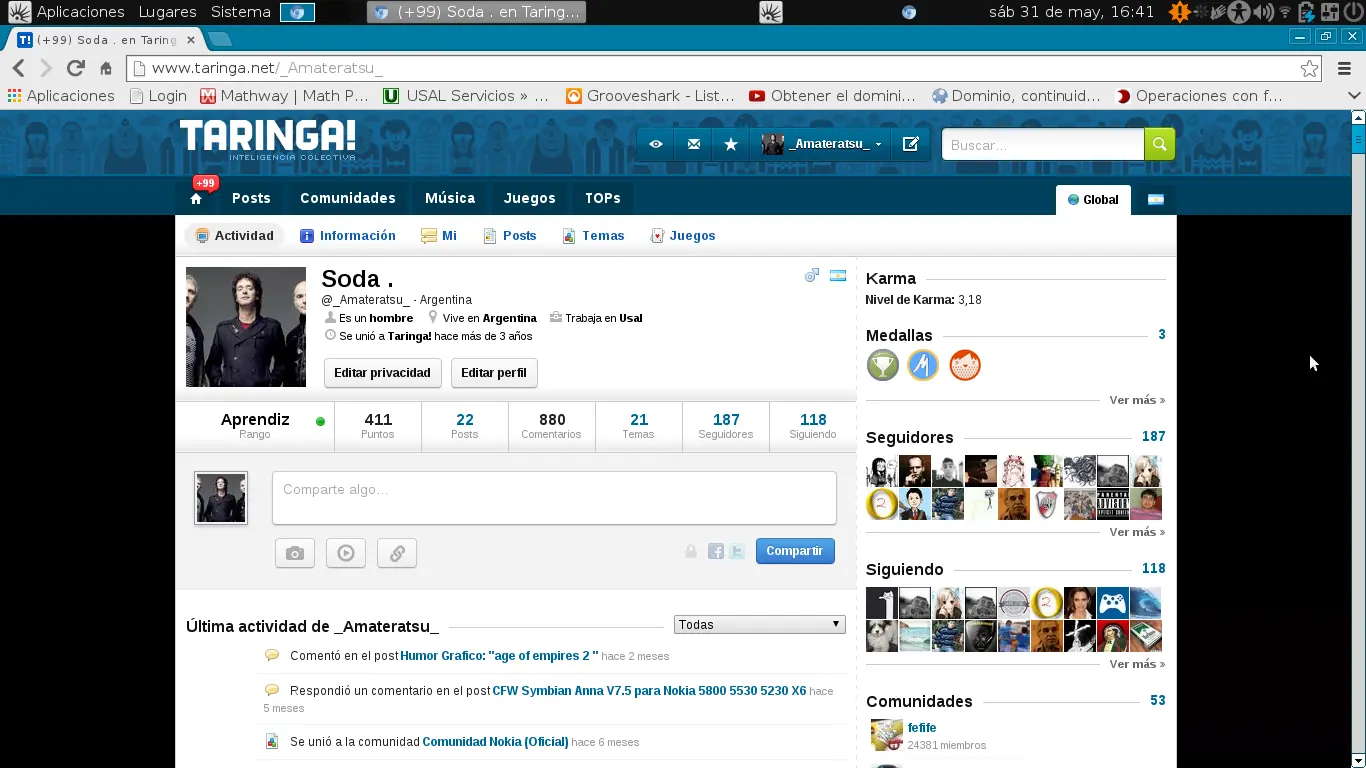Click the blue circular medal icon
The image size is (1366, 768).
(x=923, y=365)
